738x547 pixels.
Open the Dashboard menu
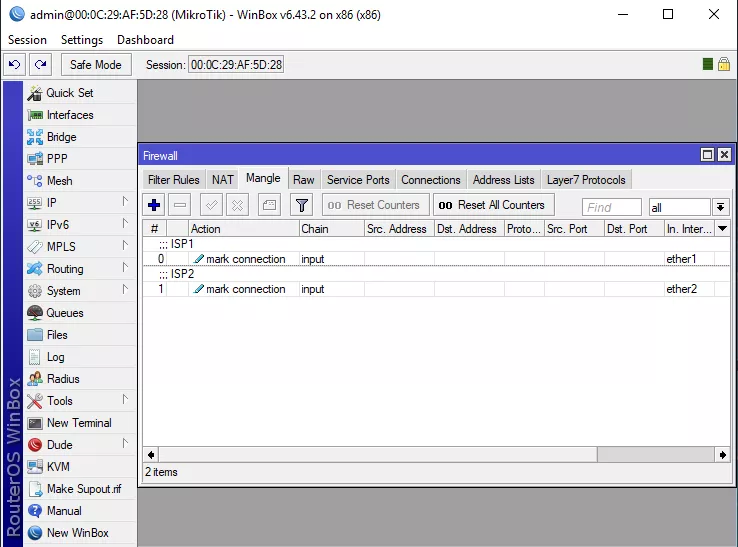point(145,40)
